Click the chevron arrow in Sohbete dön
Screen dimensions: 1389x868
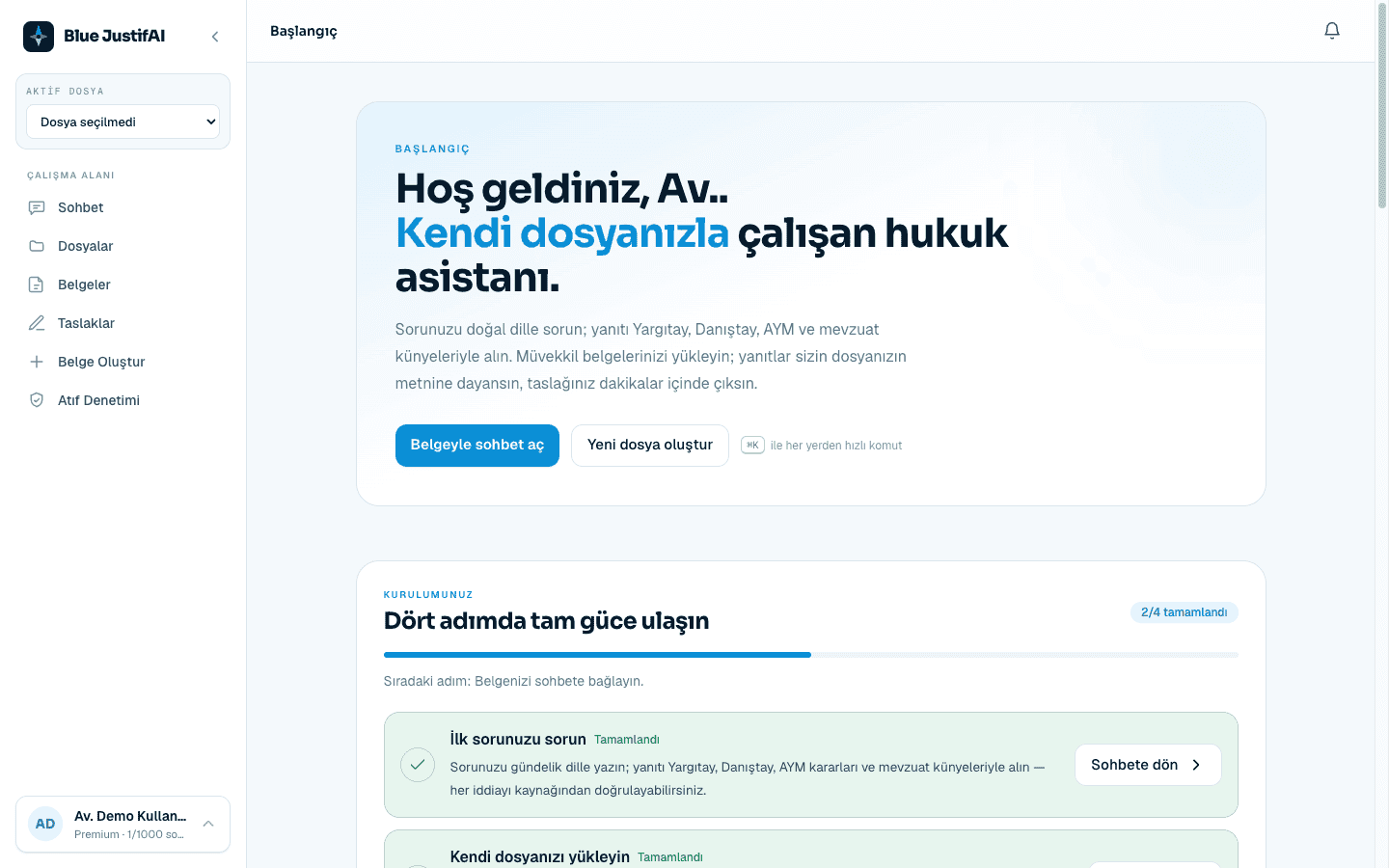pos(1196,765)
